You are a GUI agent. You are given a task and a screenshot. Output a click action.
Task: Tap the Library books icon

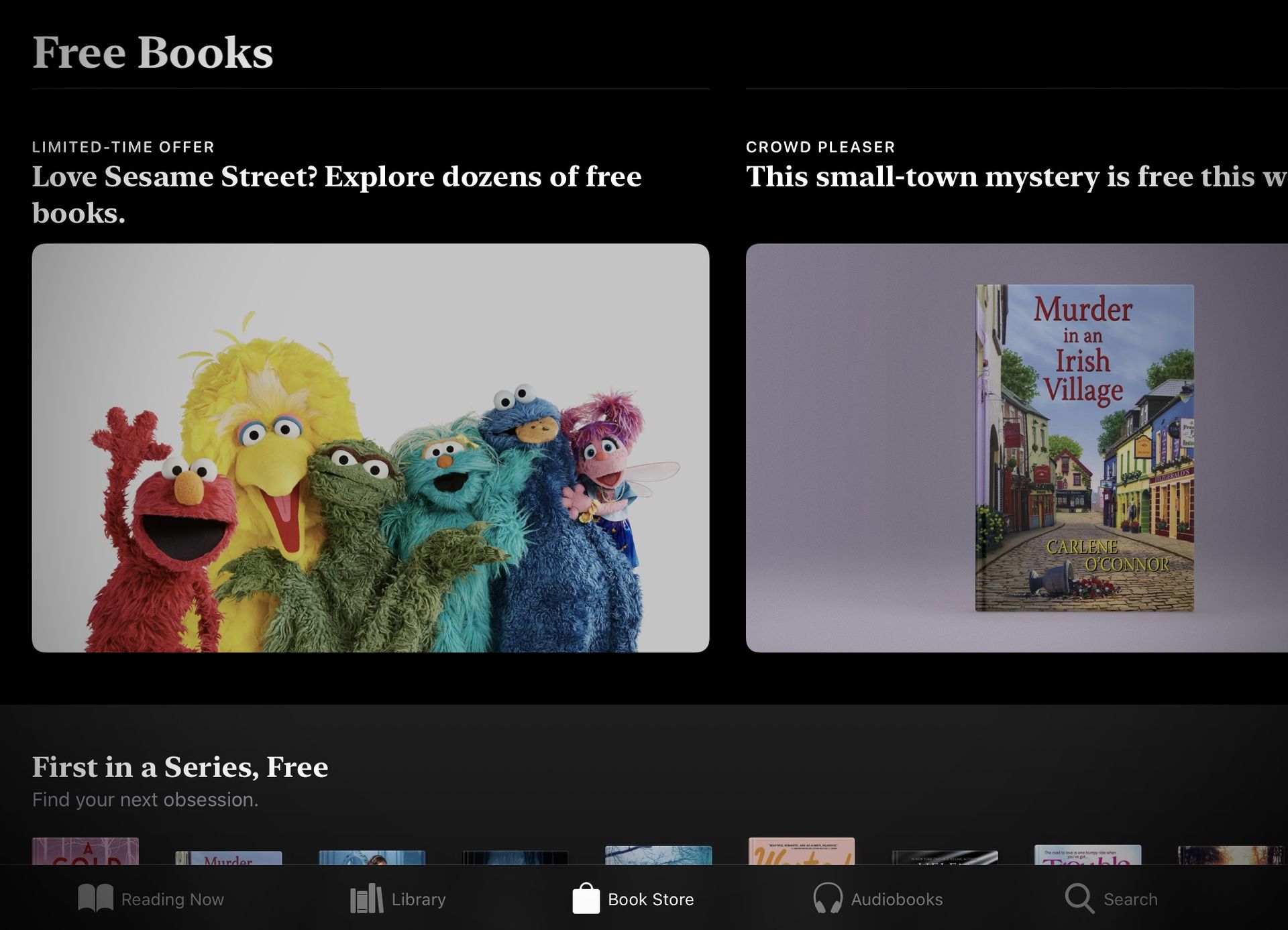[x=366, y=898]
